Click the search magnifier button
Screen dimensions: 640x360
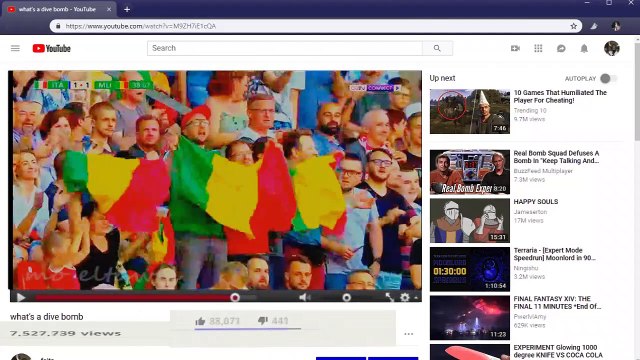click(437, 48)
